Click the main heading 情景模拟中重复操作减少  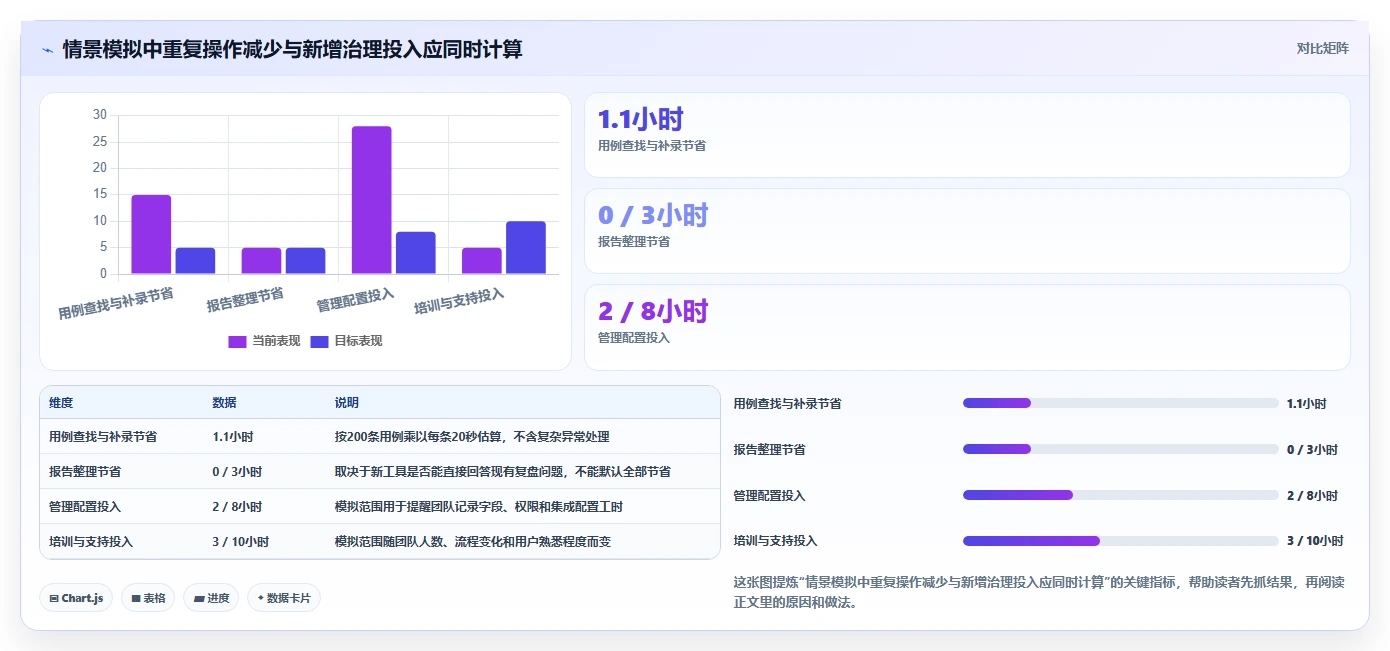coord(292,49)
